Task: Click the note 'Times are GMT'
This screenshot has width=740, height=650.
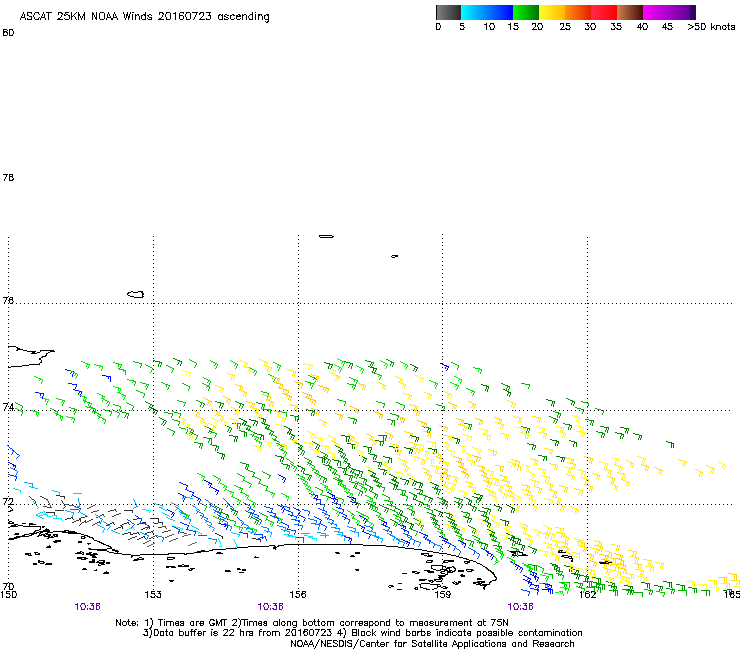Action: [x=187, y=623]
